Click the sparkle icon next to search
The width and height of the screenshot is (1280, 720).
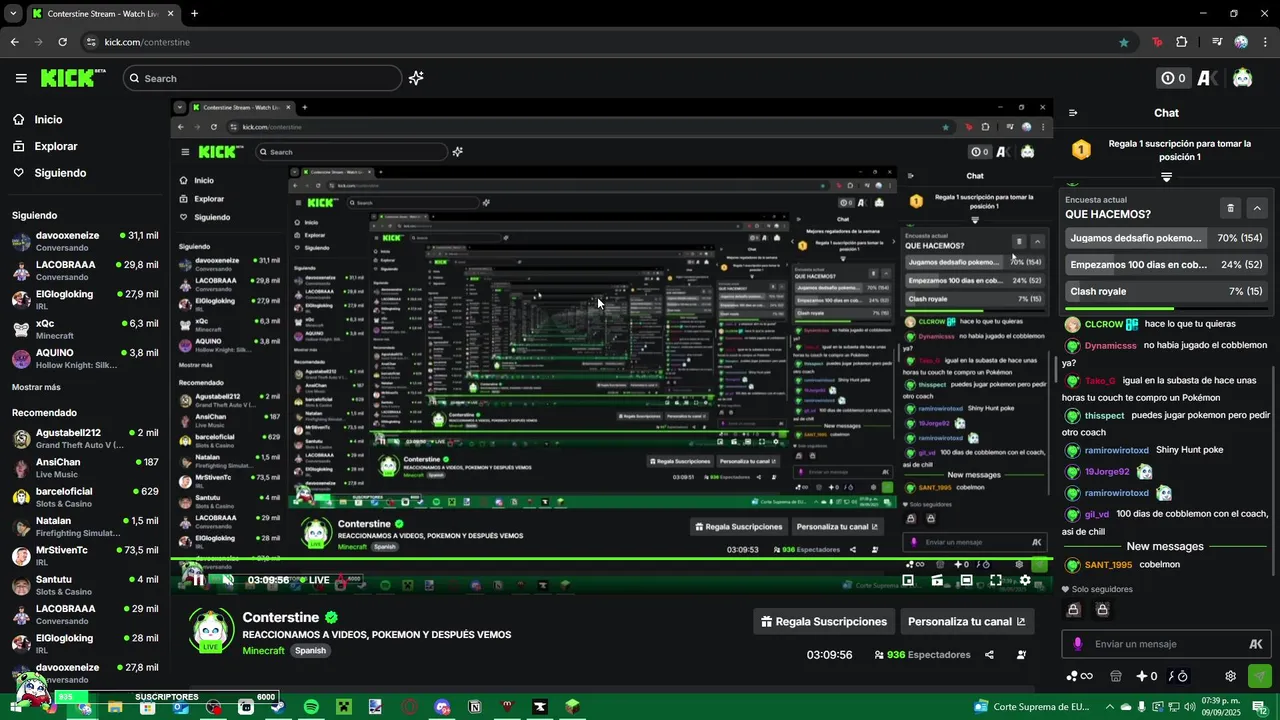[416, 78]
